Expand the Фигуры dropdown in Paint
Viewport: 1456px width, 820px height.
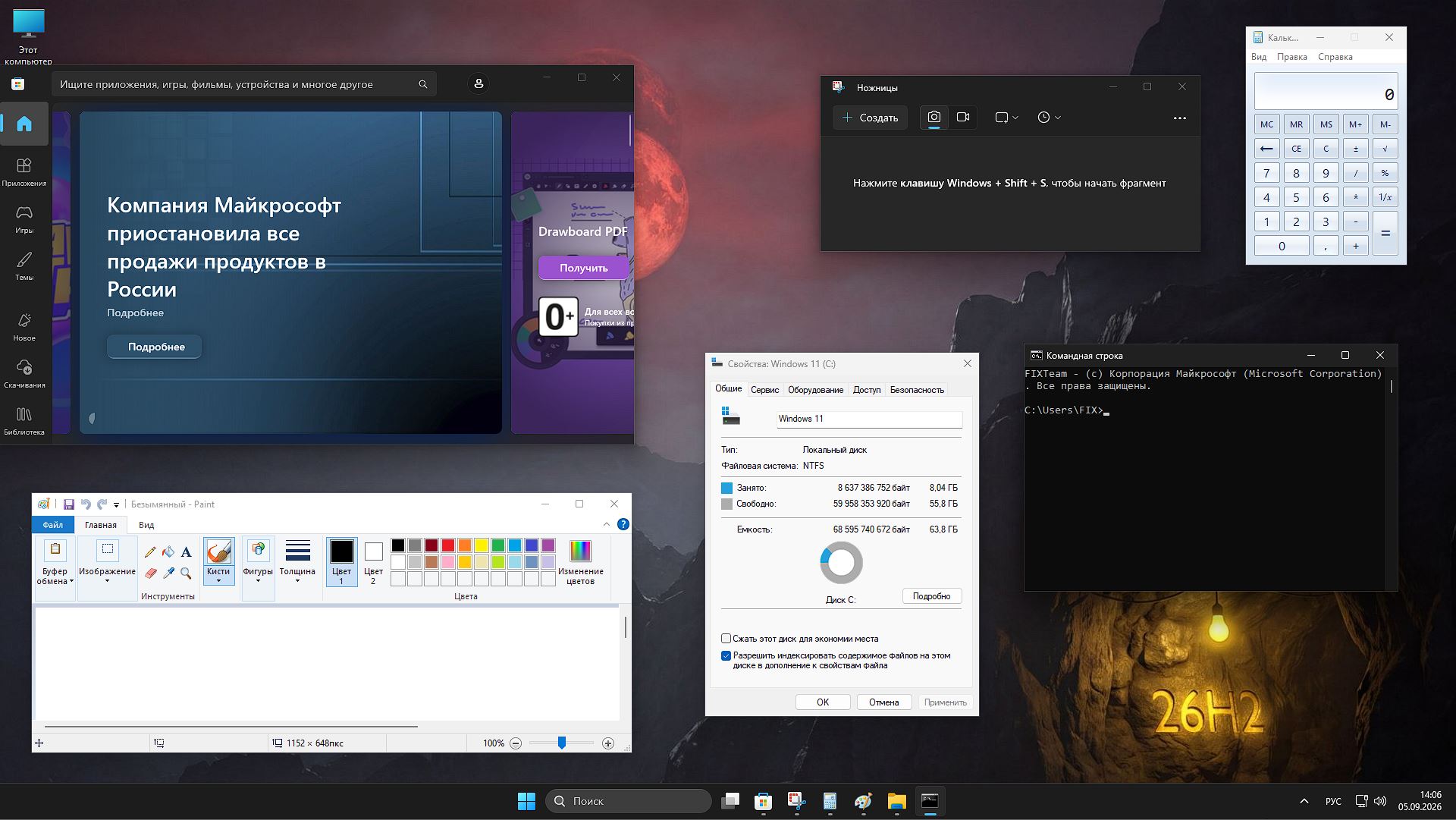[x=258, y=576]
